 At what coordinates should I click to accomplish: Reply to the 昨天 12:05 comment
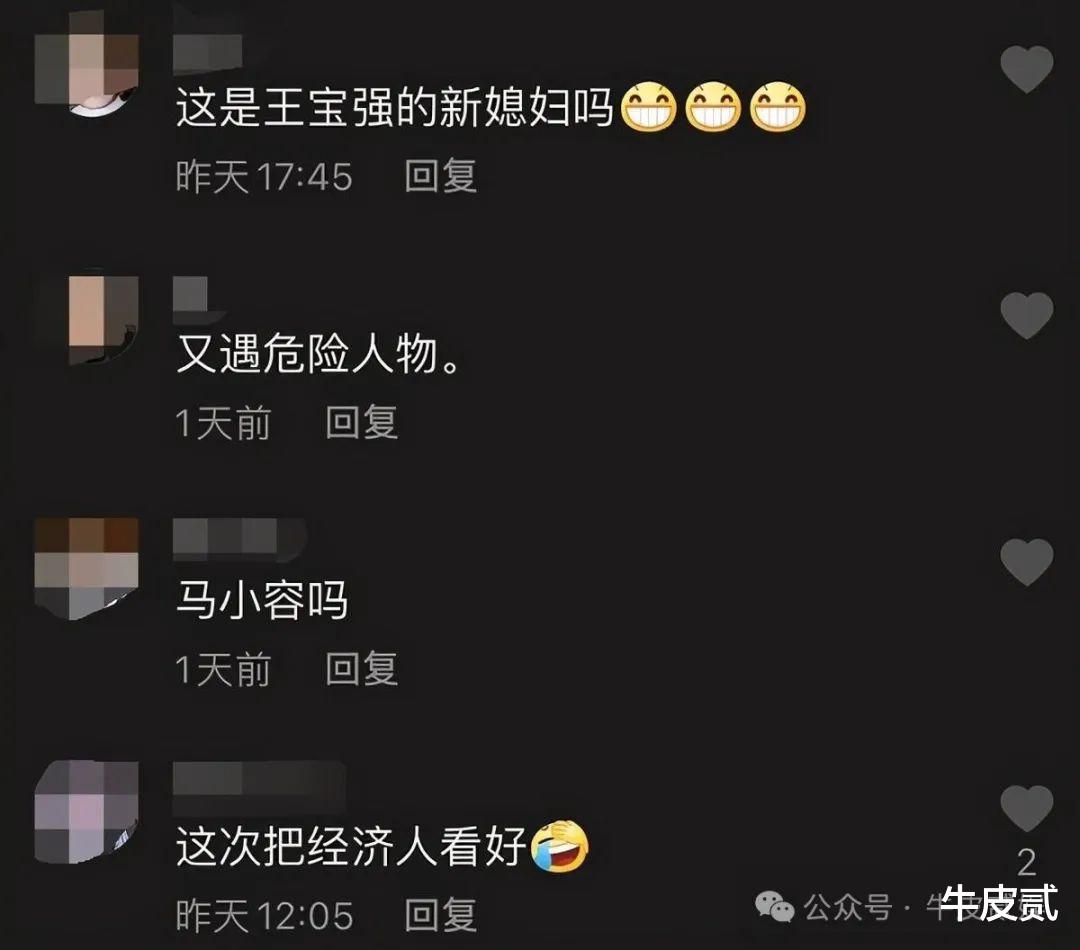[x=441, y=915]
